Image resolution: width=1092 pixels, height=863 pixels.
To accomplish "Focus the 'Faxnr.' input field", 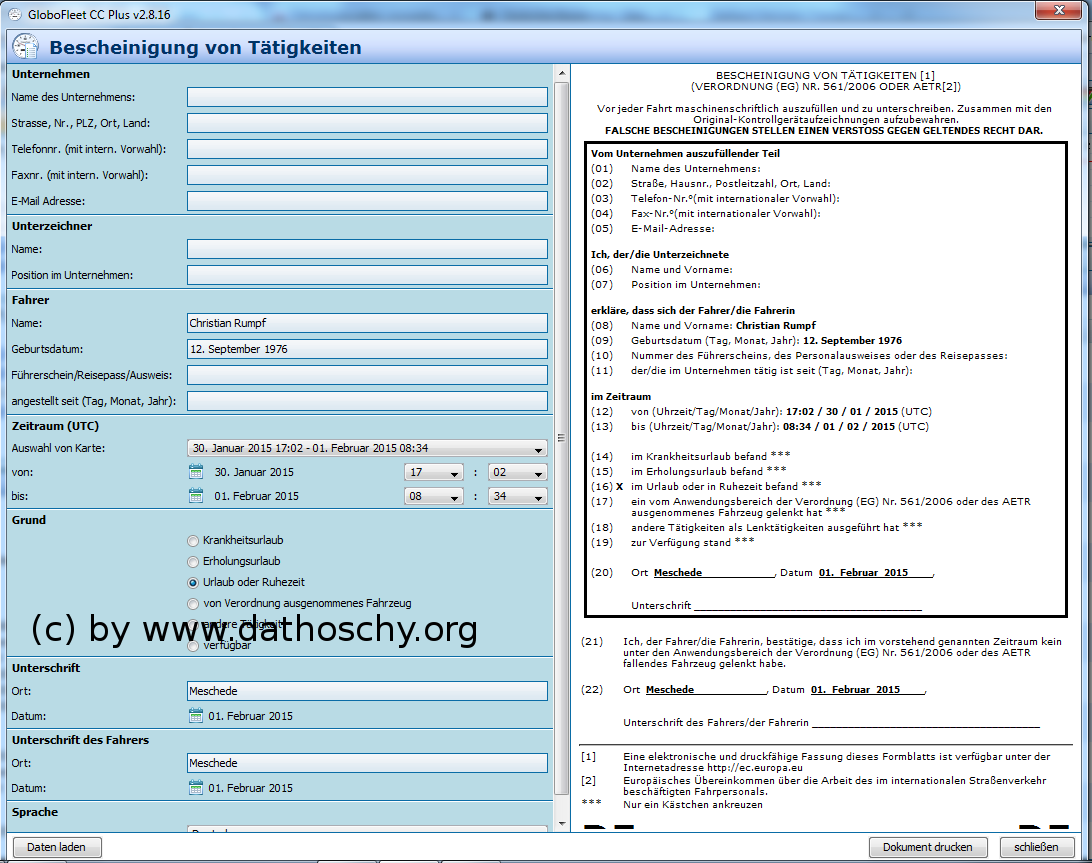I will tap(367, 175).
